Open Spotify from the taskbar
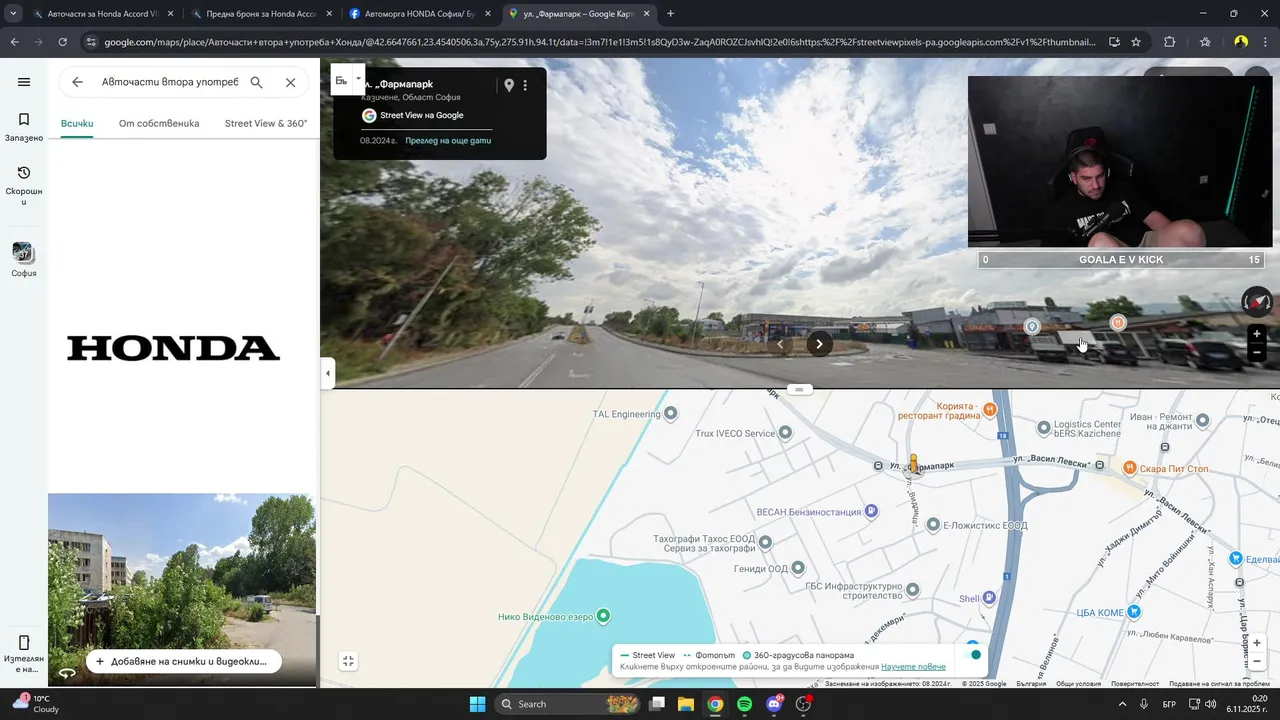 pos(744,704)
